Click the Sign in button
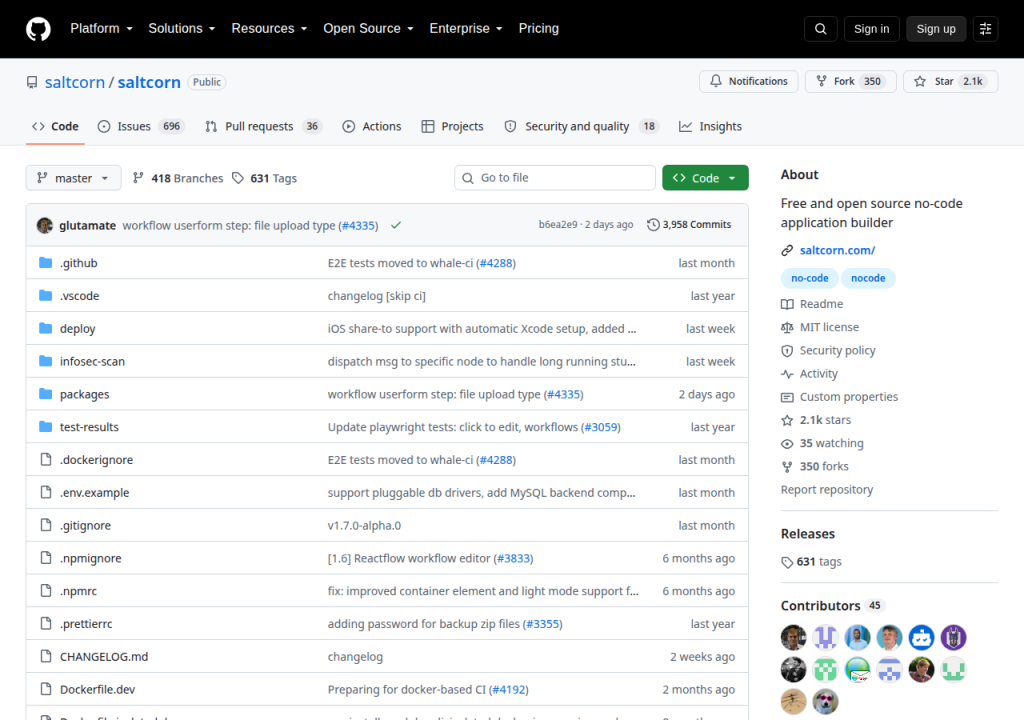 [x=871, y=29]
